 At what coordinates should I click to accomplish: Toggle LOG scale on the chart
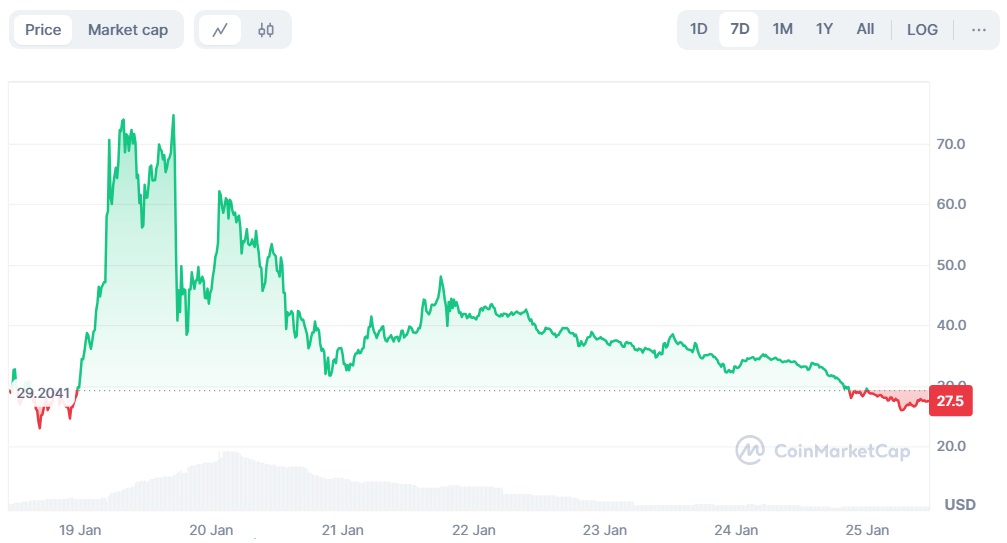[922, 29]
